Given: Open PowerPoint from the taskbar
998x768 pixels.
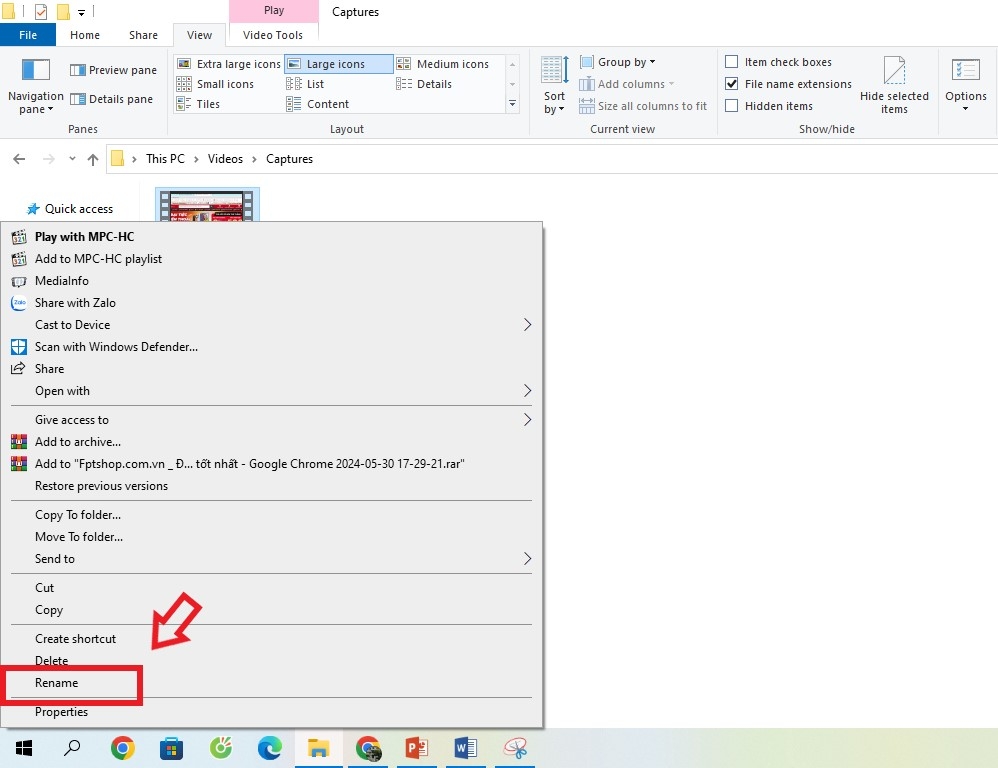Looking at the screenshot, I should point(417,748).
